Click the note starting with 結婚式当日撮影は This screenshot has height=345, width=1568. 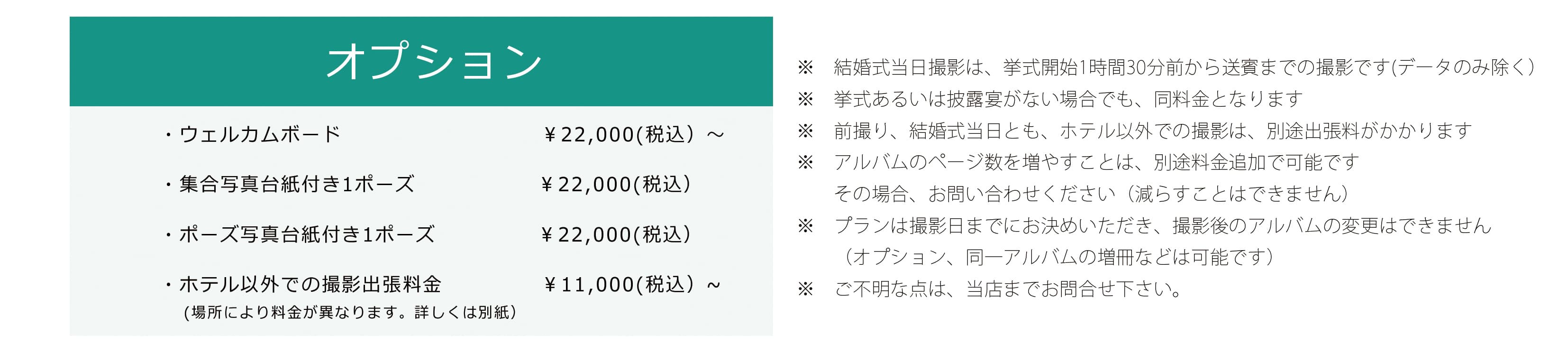1184,67
